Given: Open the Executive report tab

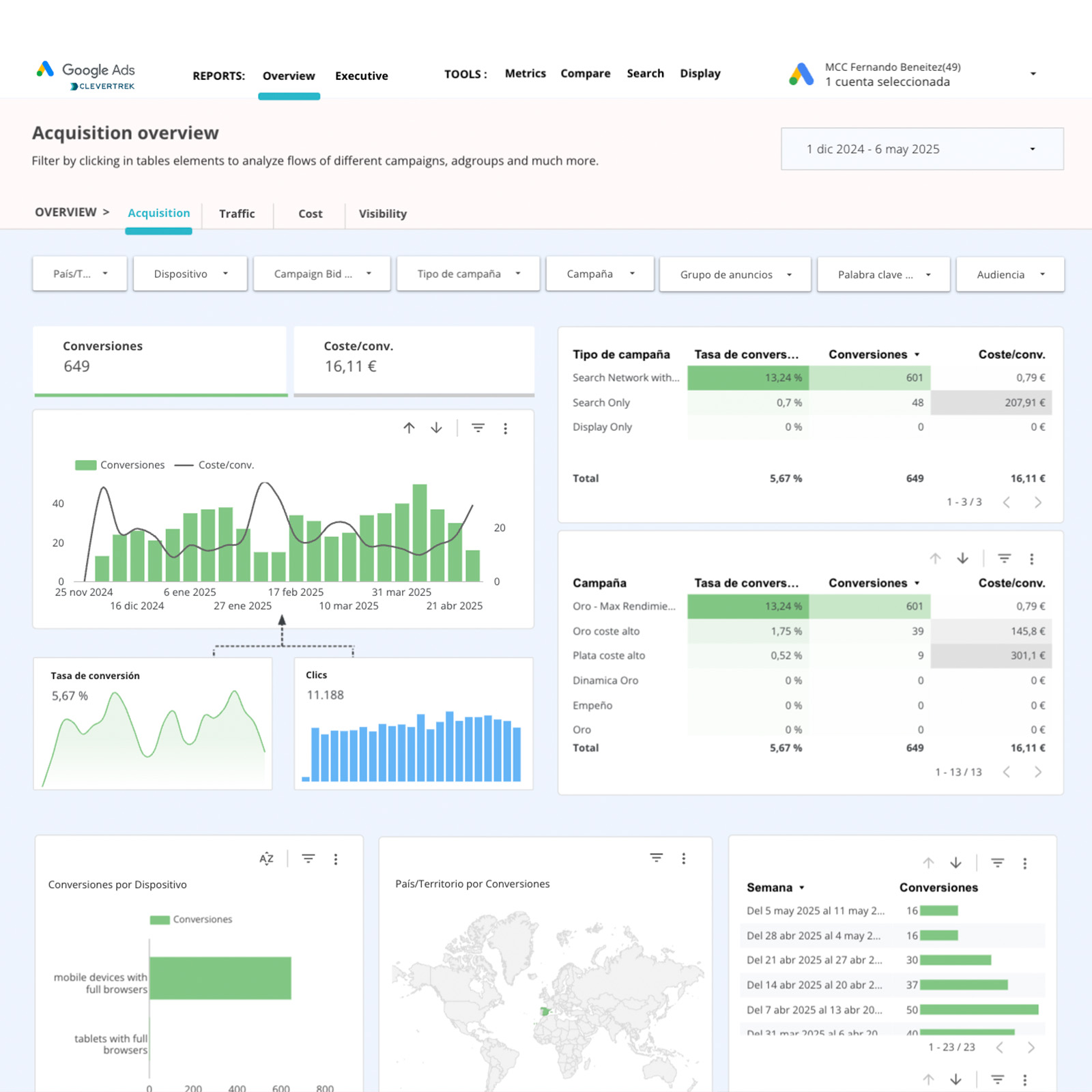Looking at the screenshot, I should click(361, 76).
